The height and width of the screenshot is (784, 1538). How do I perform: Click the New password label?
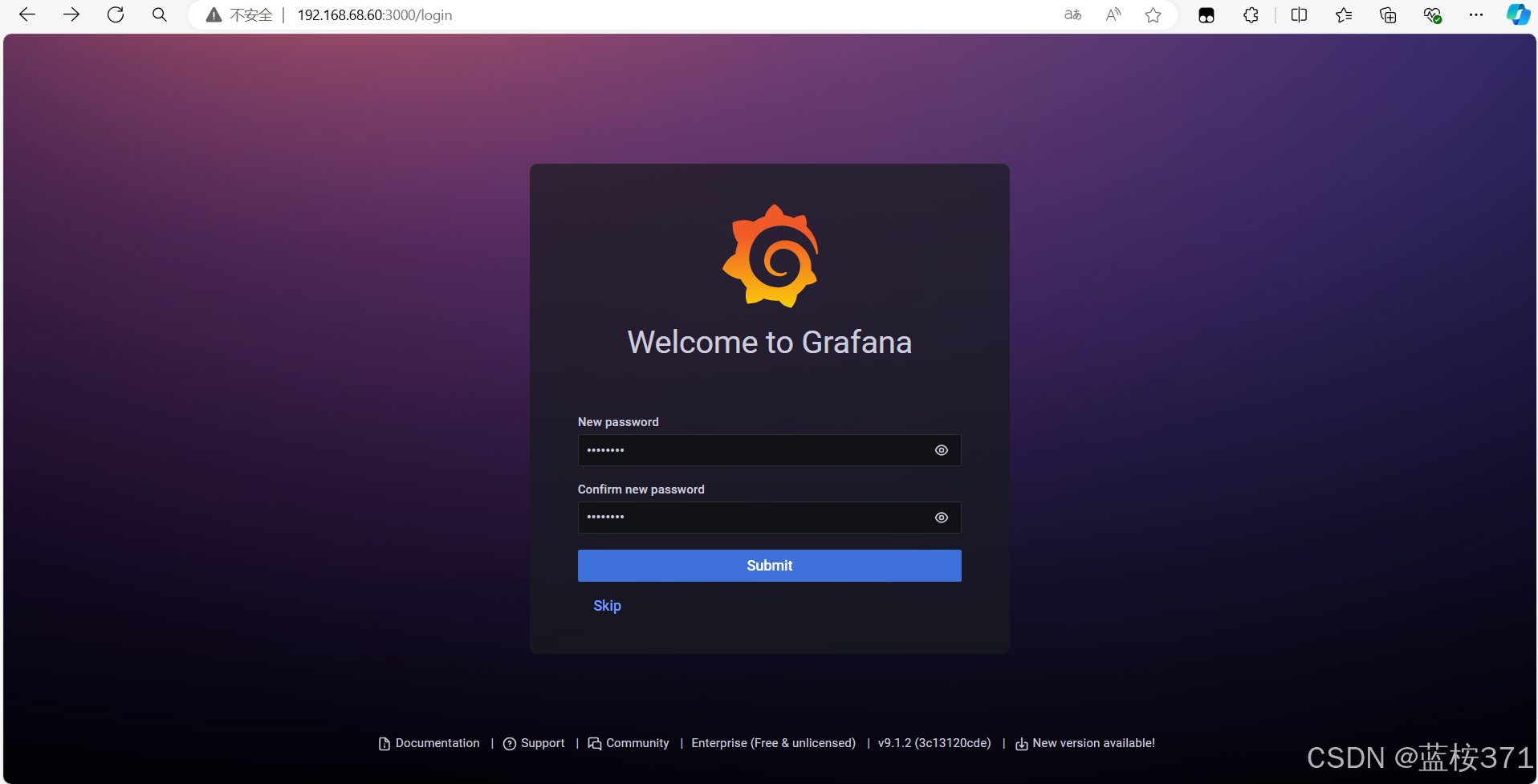(x=618, y=422)
